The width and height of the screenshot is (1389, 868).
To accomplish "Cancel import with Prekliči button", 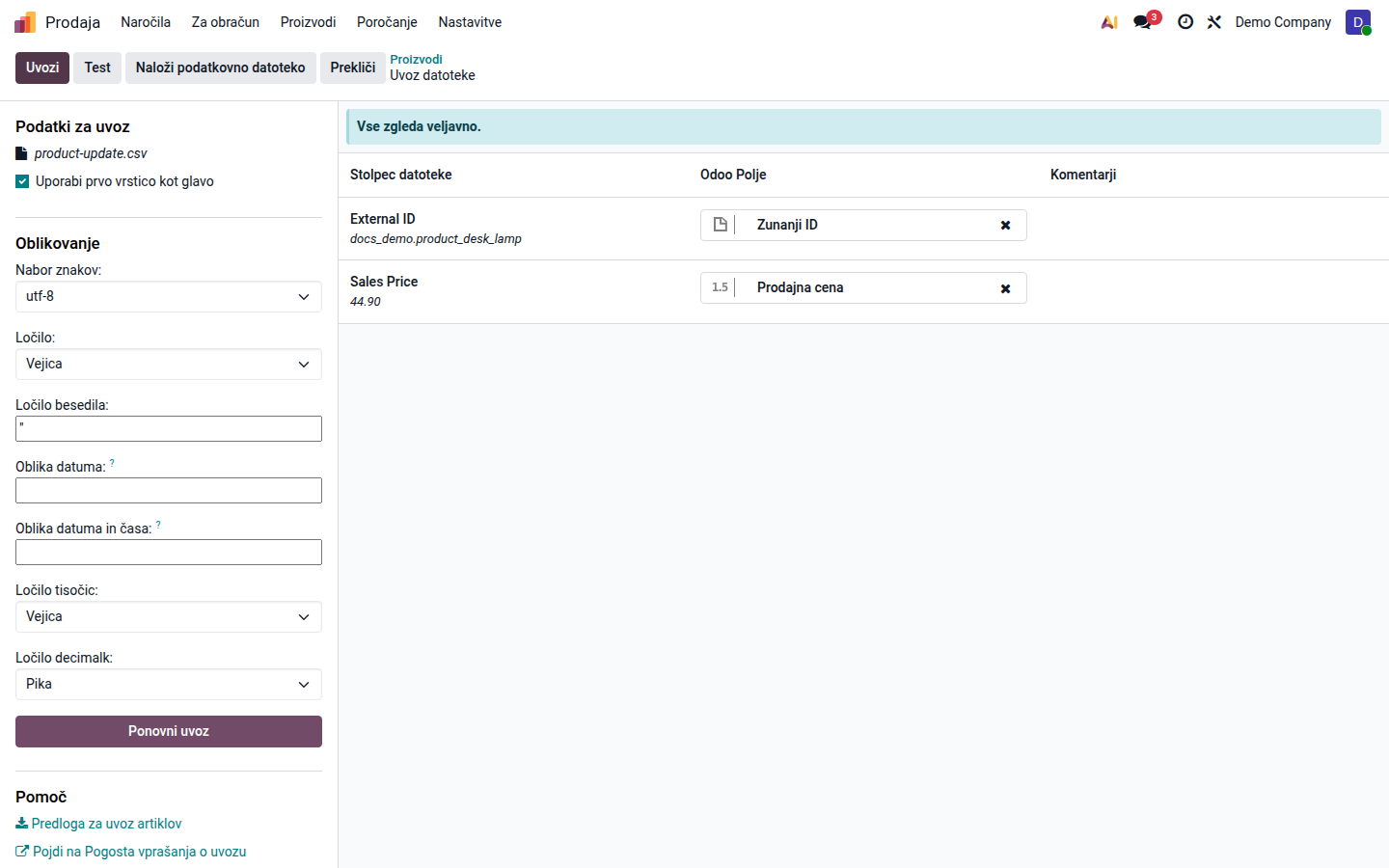I will pos(353,68).
